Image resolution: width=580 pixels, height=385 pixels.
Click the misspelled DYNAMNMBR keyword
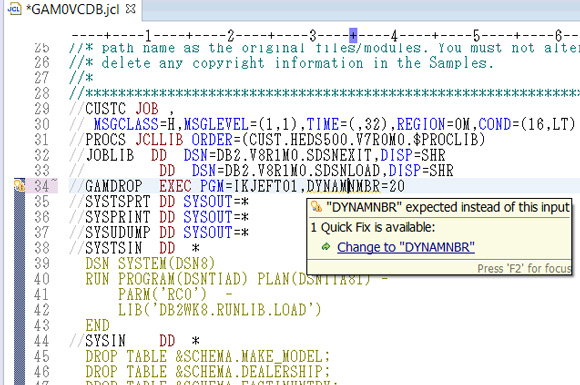click(x=343, y=186)
